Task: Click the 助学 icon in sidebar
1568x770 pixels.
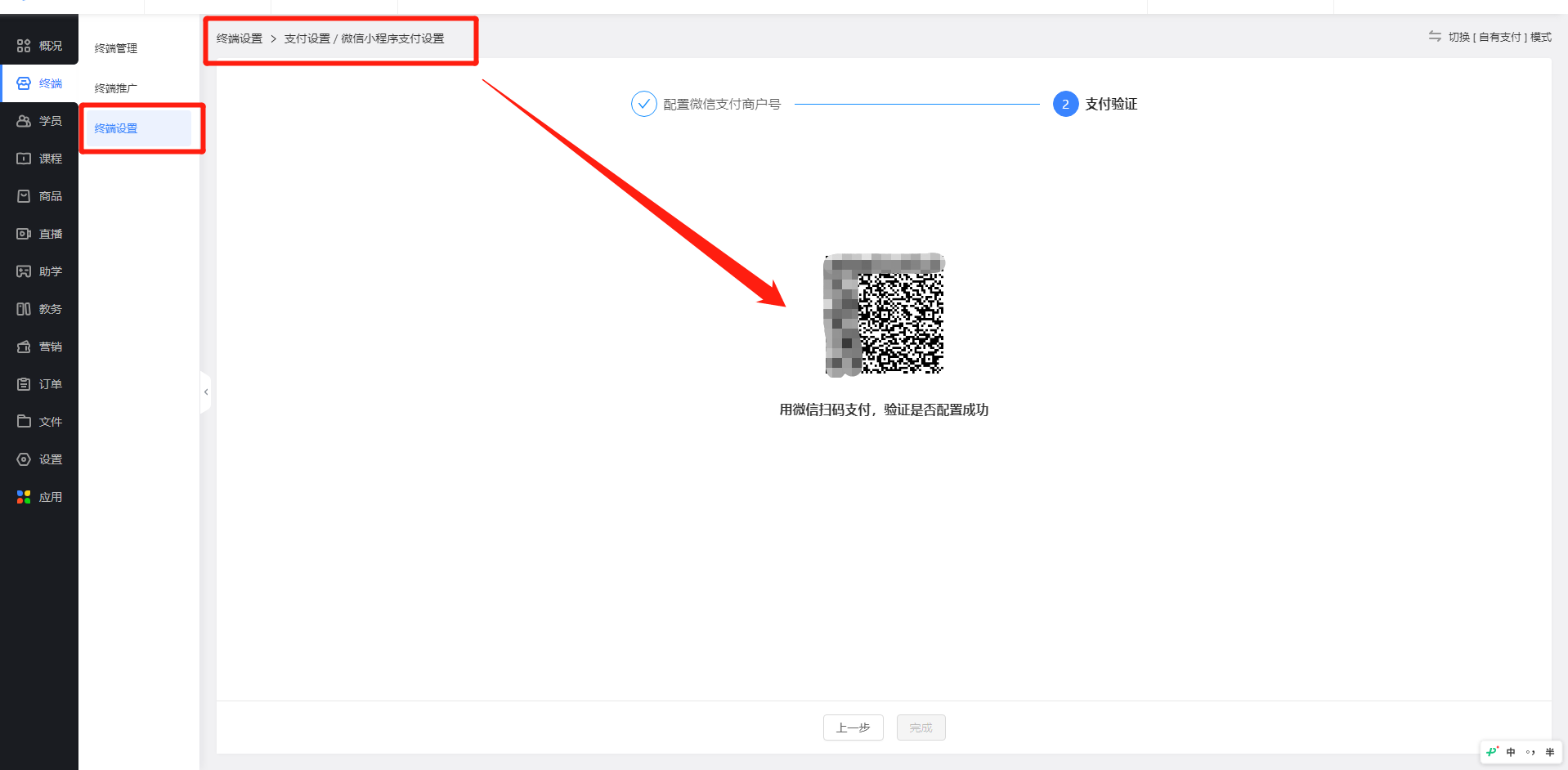Action: (24, 271)
